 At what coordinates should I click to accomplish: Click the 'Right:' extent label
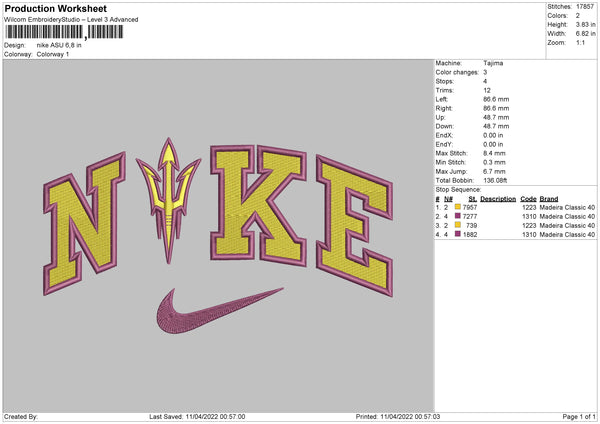tap(444, 108)
